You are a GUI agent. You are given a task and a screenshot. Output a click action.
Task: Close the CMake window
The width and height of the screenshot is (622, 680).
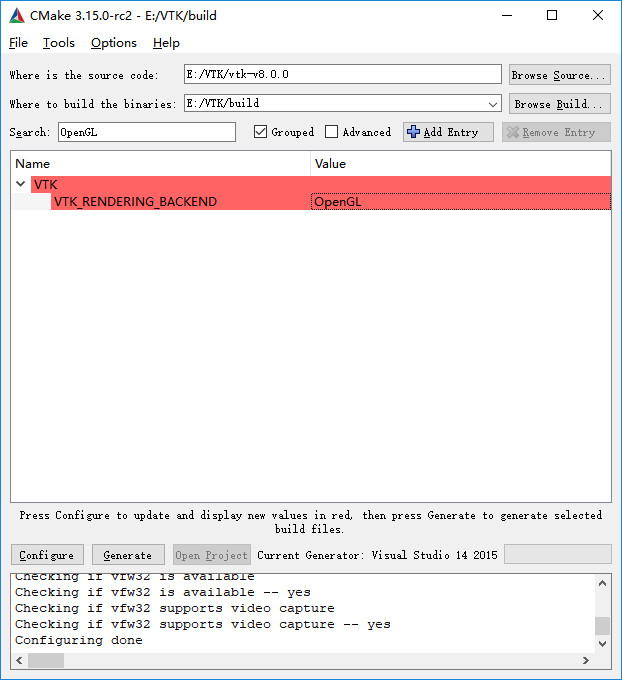(598, 16)
